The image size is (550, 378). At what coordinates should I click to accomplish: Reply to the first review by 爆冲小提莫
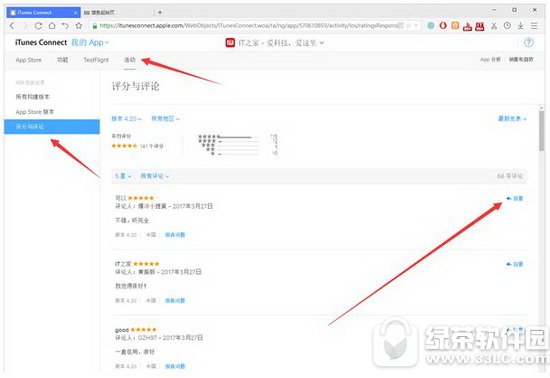pos(515,198)
